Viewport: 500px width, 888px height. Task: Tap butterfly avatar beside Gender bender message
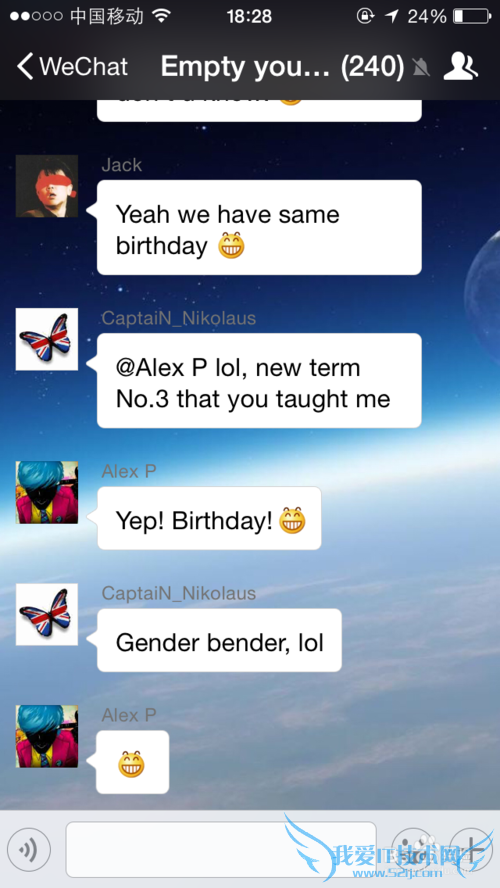coord(46,614)
